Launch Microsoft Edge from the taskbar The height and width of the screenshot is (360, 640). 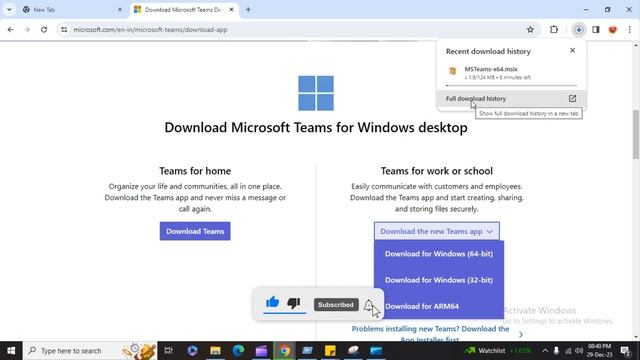click(238, 351)
